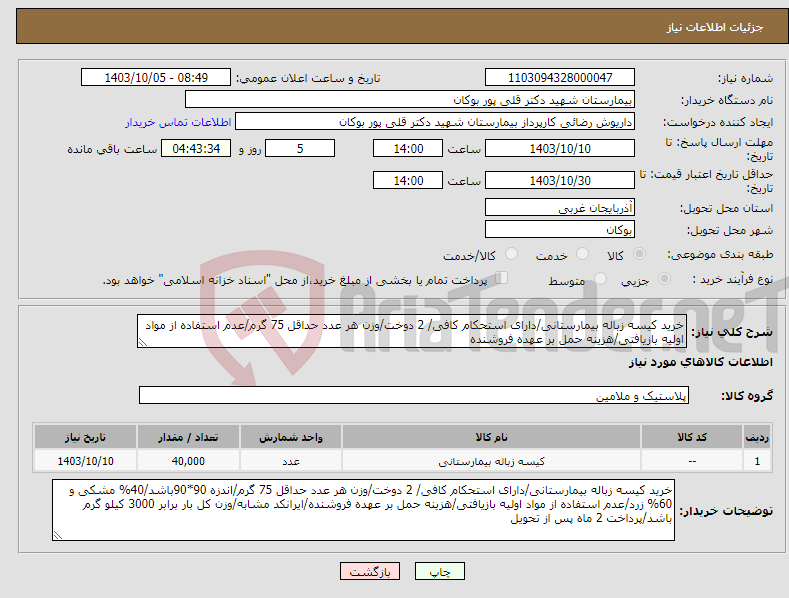The image size is (789, 598).
Task: Click the resize handle of توضیحات خریدار textarea
Action: tap(58, 536)
